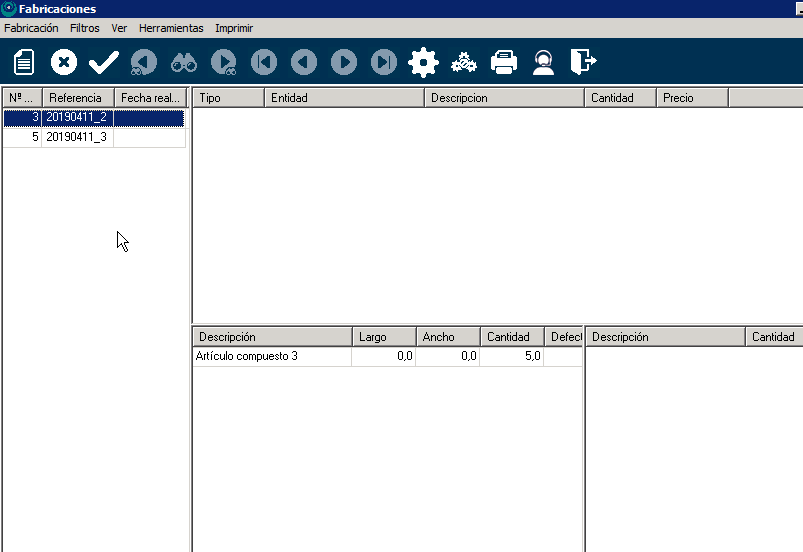Viewport: 803px width, 552px height.
Task: Click the multiple gears process icon
Action: pos(464,63)
